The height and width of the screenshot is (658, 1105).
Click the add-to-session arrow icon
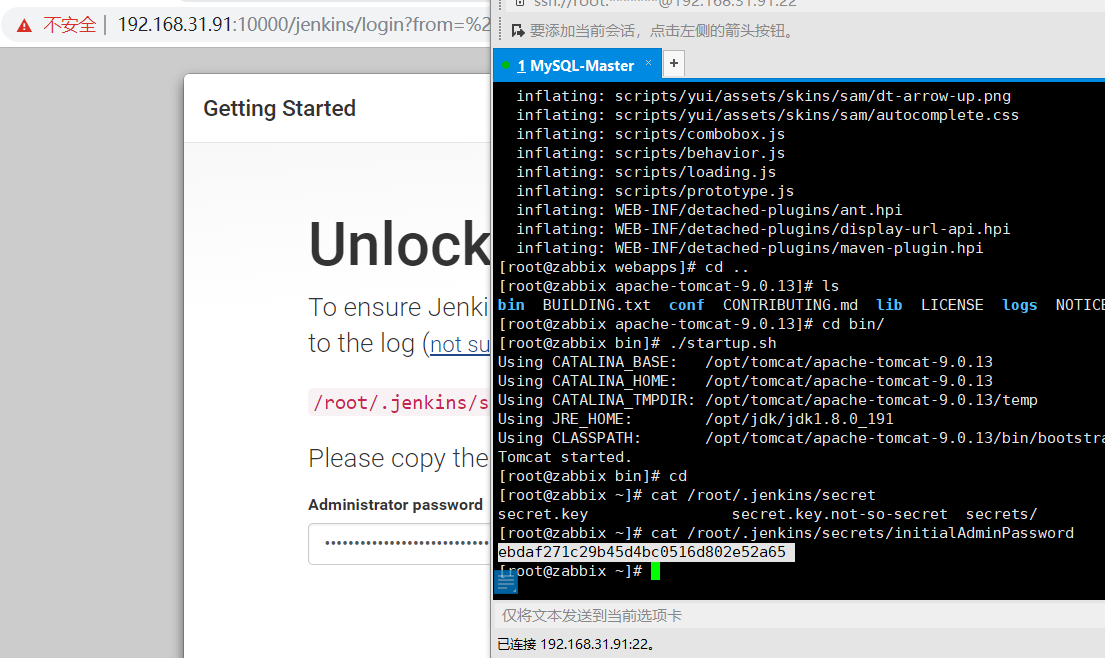[x=518, y=31]
